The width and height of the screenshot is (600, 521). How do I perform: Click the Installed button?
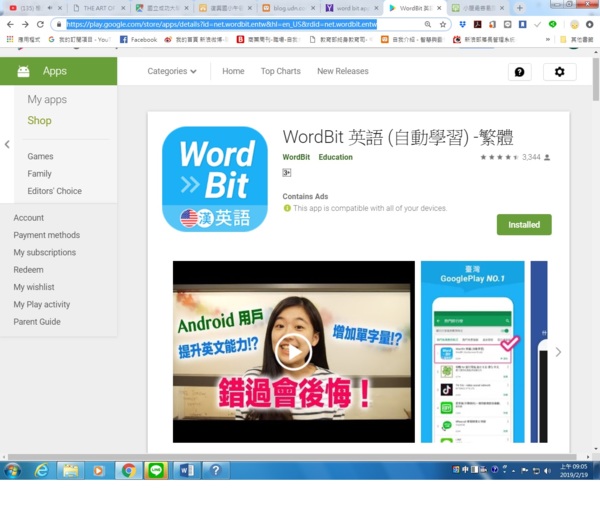click(523, 225)
